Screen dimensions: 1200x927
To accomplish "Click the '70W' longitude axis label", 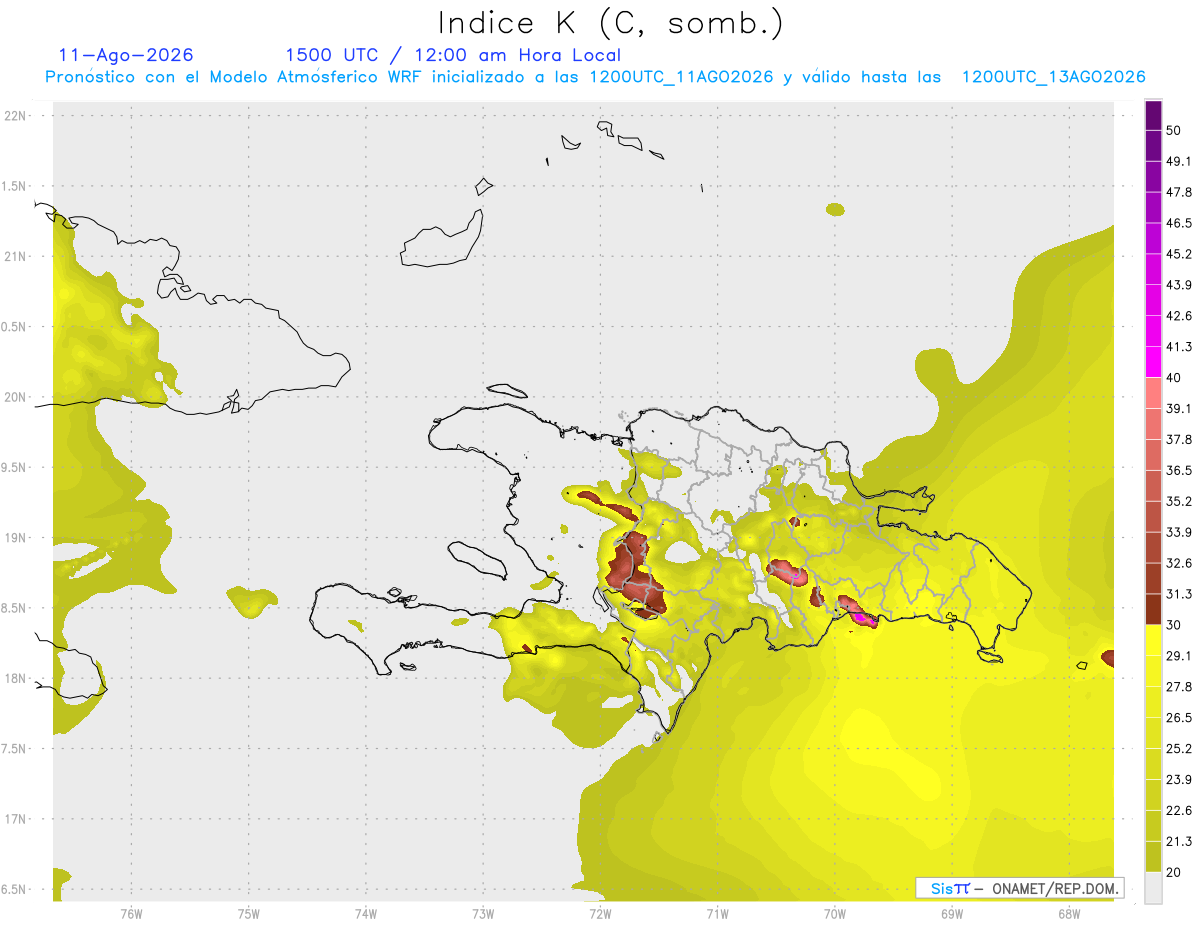I will tap(834, 914).
